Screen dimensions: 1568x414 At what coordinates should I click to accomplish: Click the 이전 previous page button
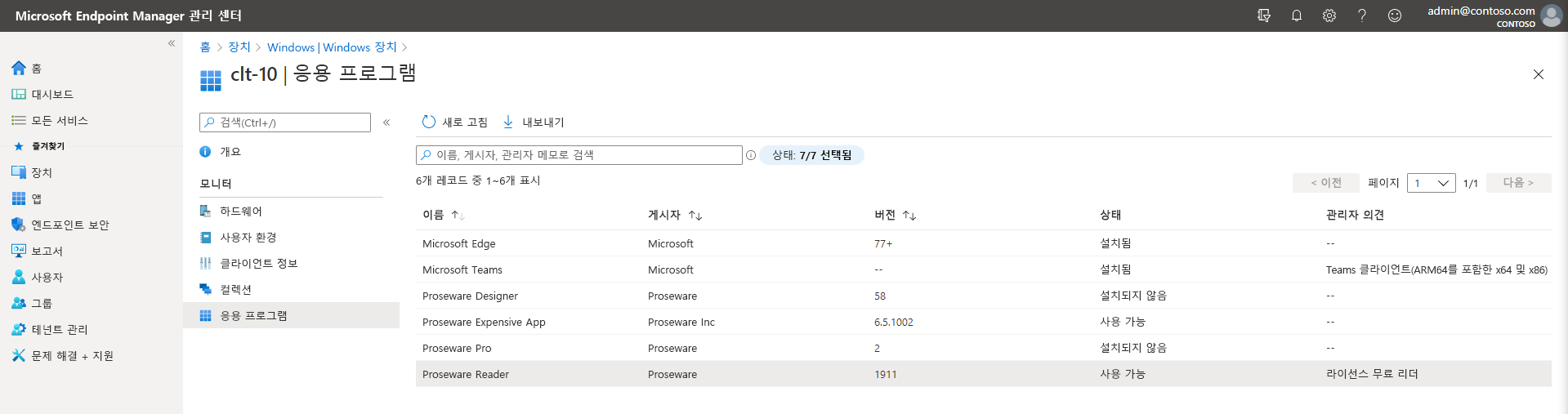[x=1326, y=183]
